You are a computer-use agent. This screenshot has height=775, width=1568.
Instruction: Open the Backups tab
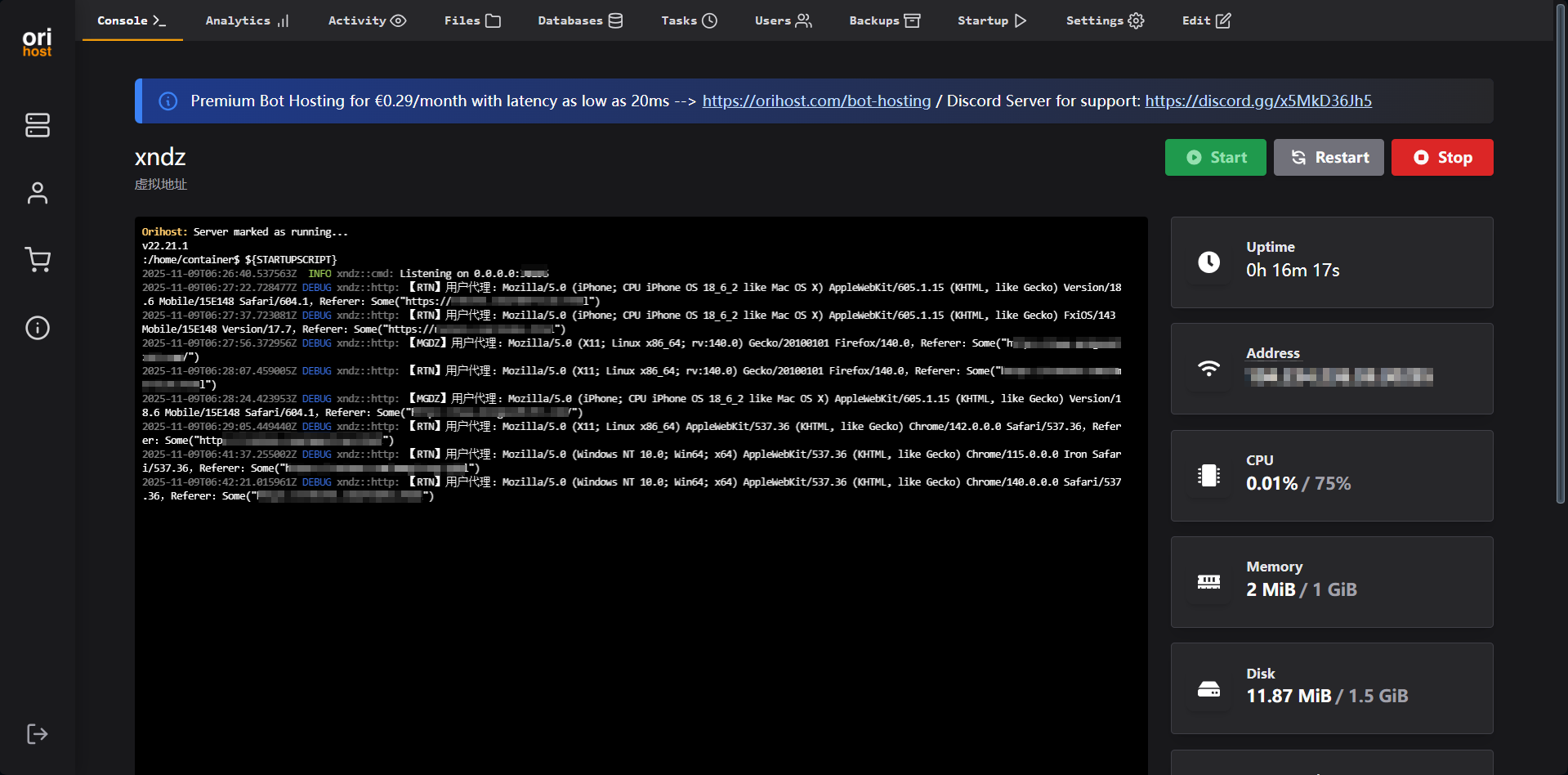884,20
